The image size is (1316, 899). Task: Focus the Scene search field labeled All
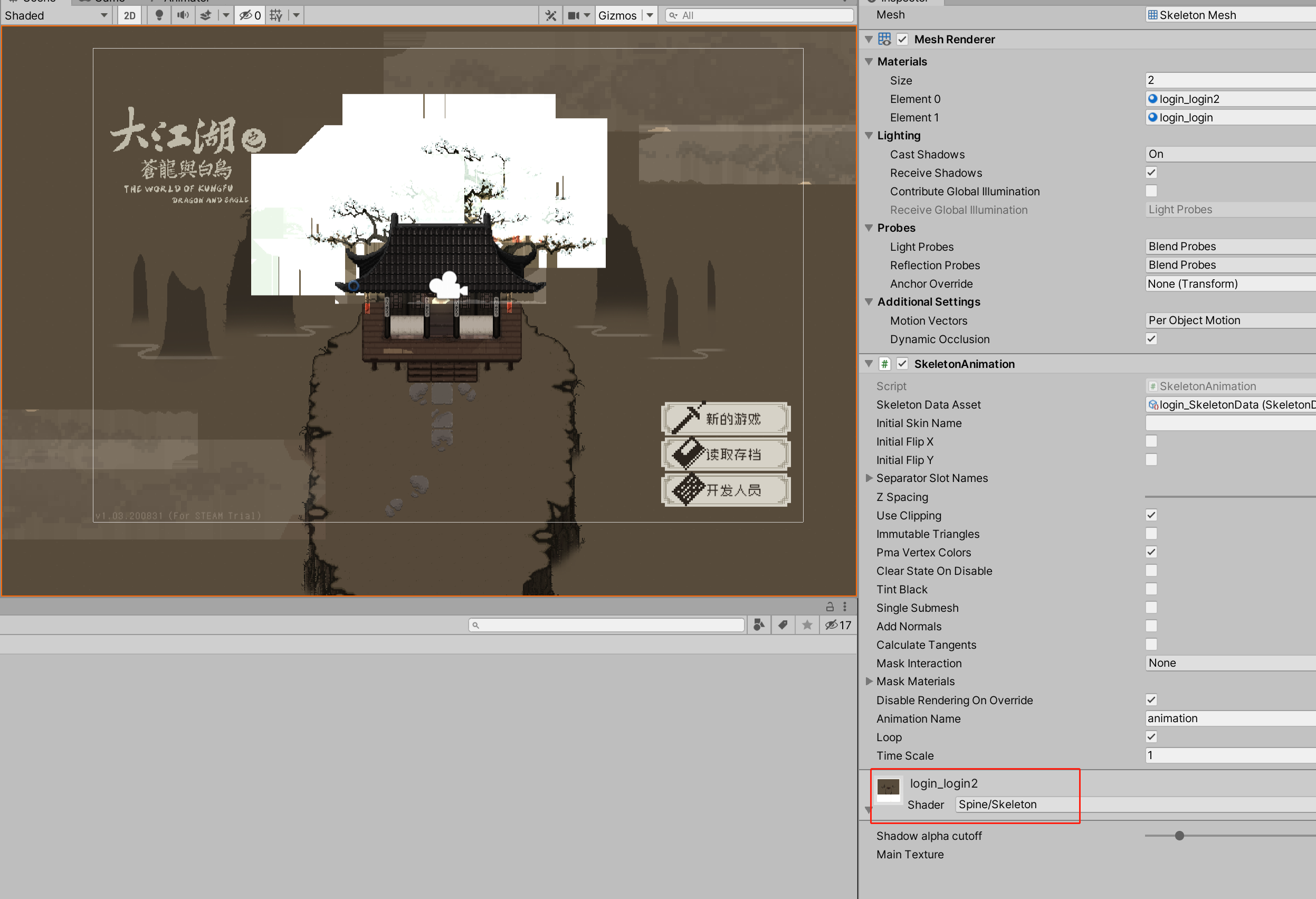pyautogui.click(x=759, y=15)
